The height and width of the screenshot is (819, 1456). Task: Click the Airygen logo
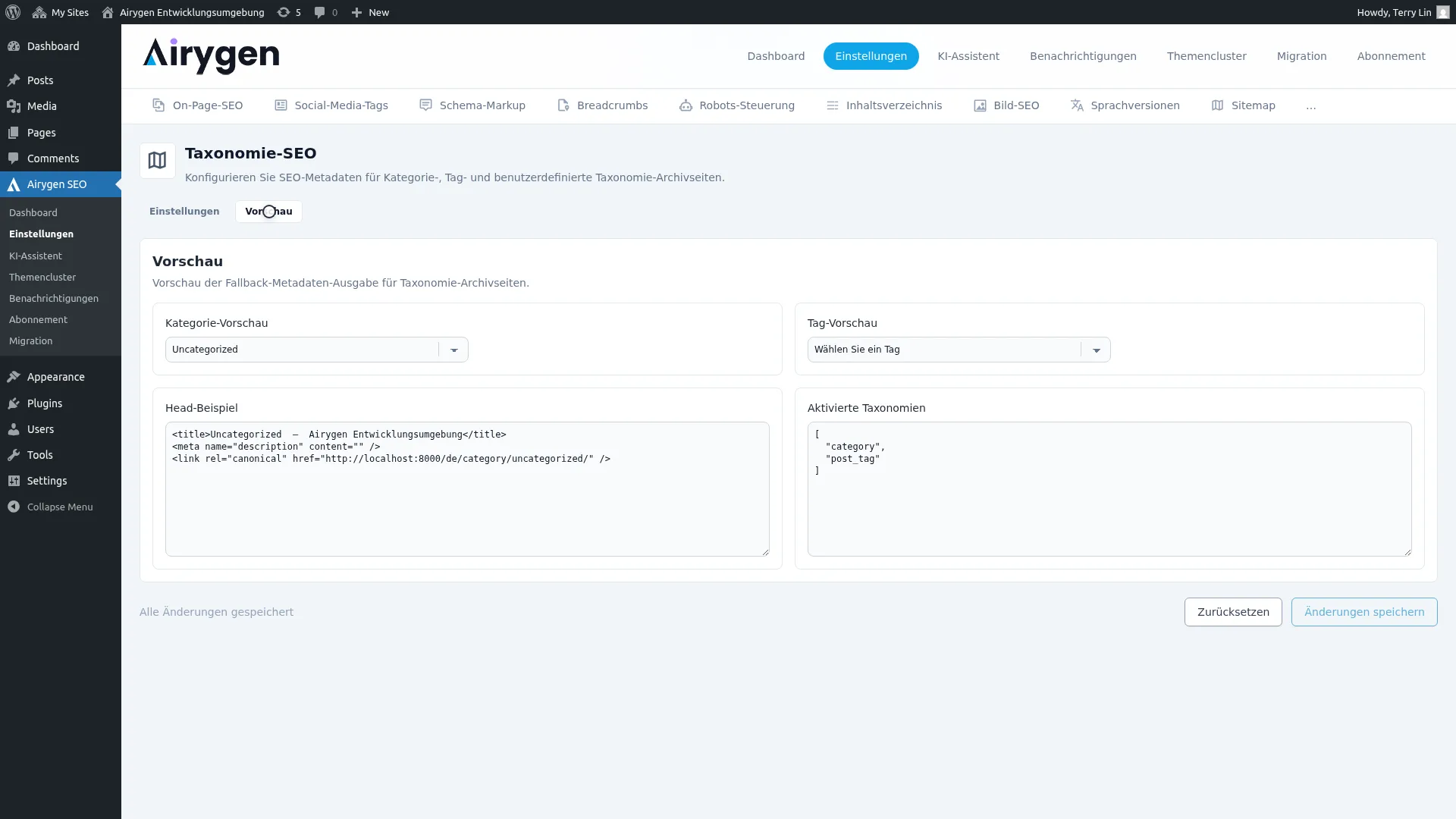tap(211, 56)
